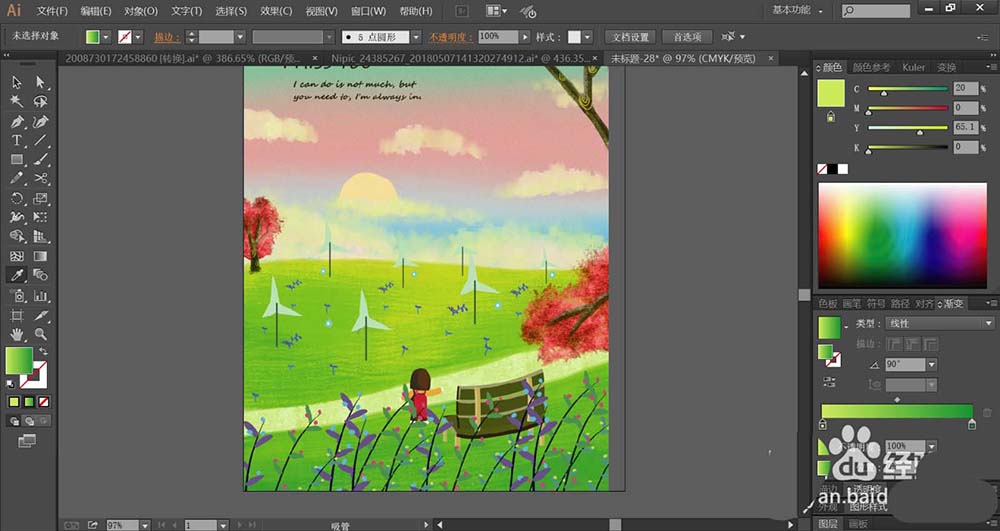Open the gradient 类型 线性 dropdown

pos(939,324)
